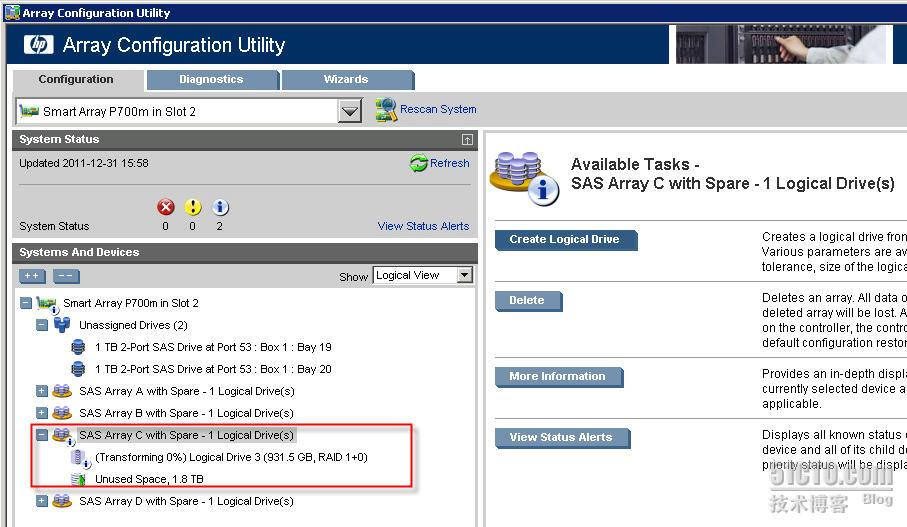Image resolution: width=907 pixels, height=527 pixels.
Task: Switch to the Configuration tab
Action: pos(76,79)
